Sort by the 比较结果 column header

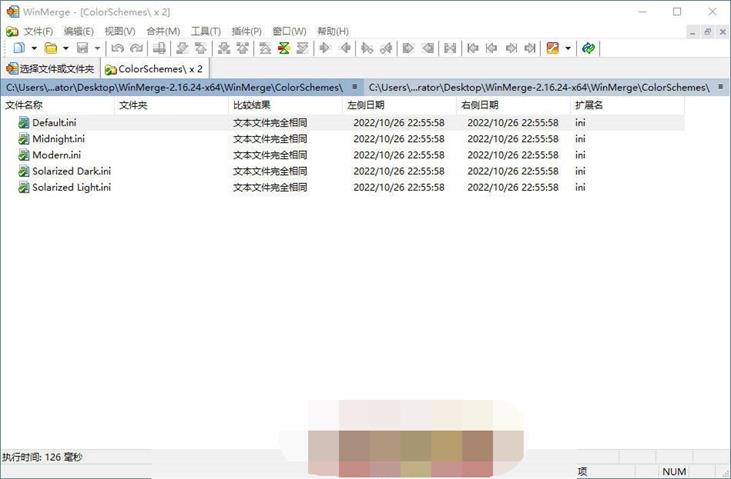click(x=286, y=105)
